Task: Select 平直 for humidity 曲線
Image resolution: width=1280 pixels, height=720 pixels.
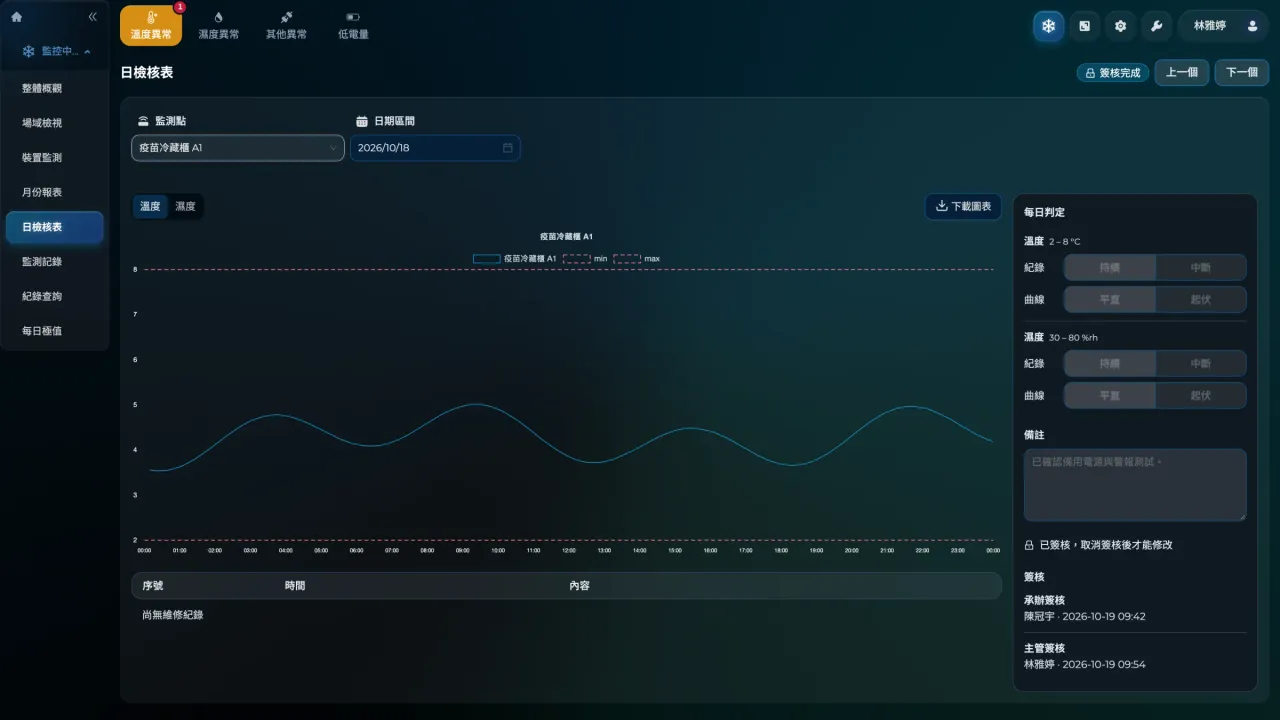Action: pos(1110,395)
